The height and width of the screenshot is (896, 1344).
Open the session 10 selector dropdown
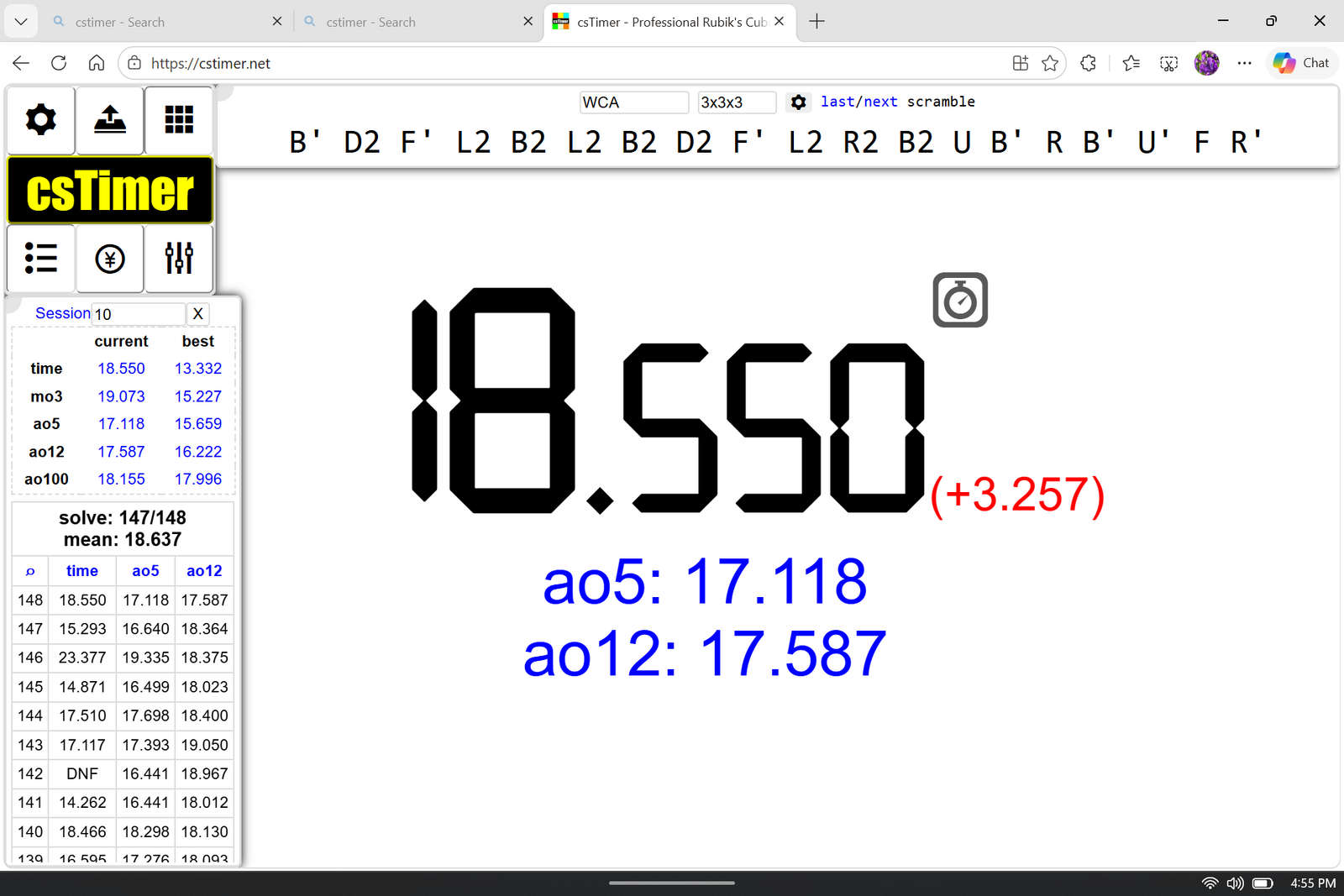[138, 314]
